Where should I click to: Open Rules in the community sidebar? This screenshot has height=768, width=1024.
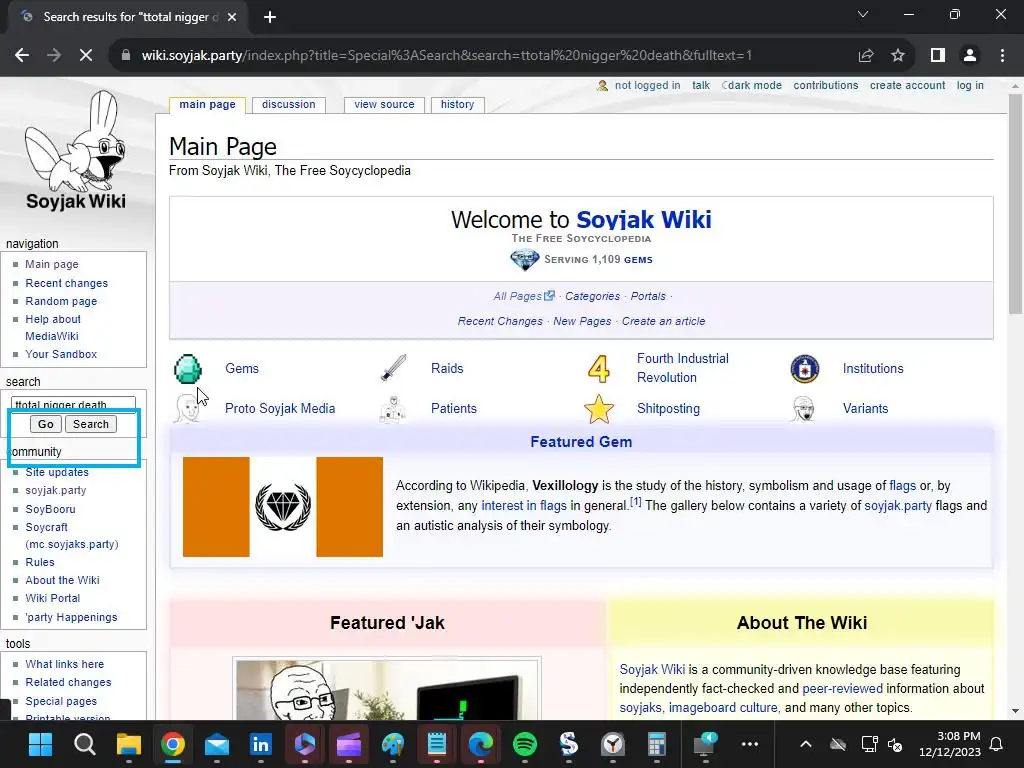tap(40, 562)
